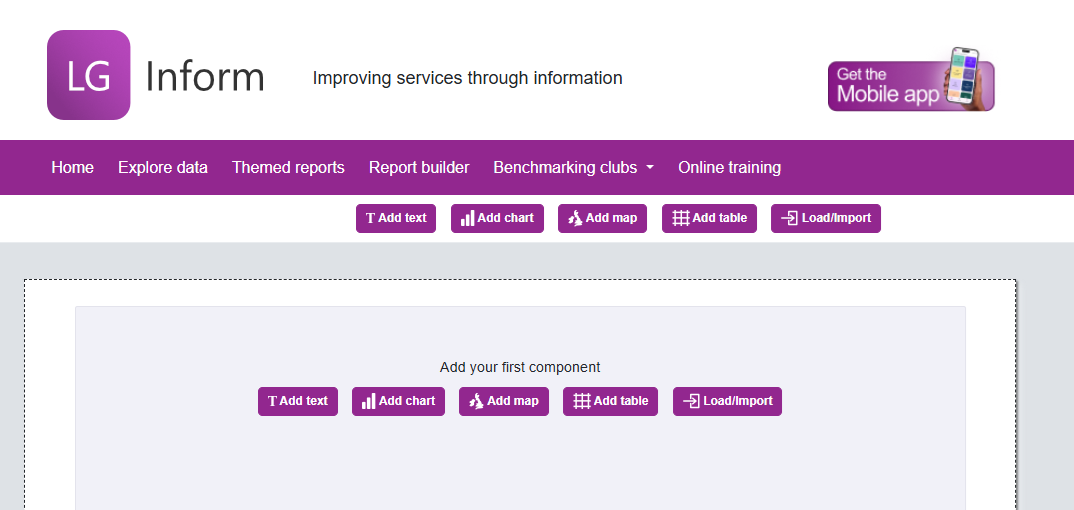Add map below 'Add your first component'

point(504,401)
